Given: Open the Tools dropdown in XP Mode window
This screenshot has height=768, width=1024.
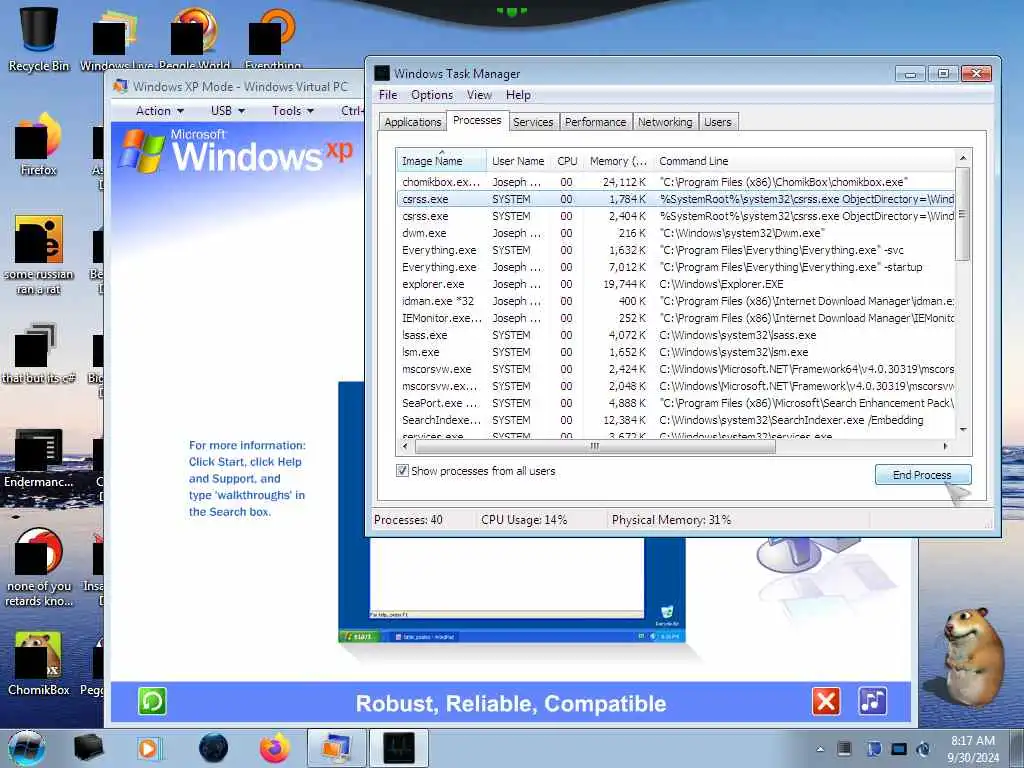Looking at the screenshot, I should 293,111.
